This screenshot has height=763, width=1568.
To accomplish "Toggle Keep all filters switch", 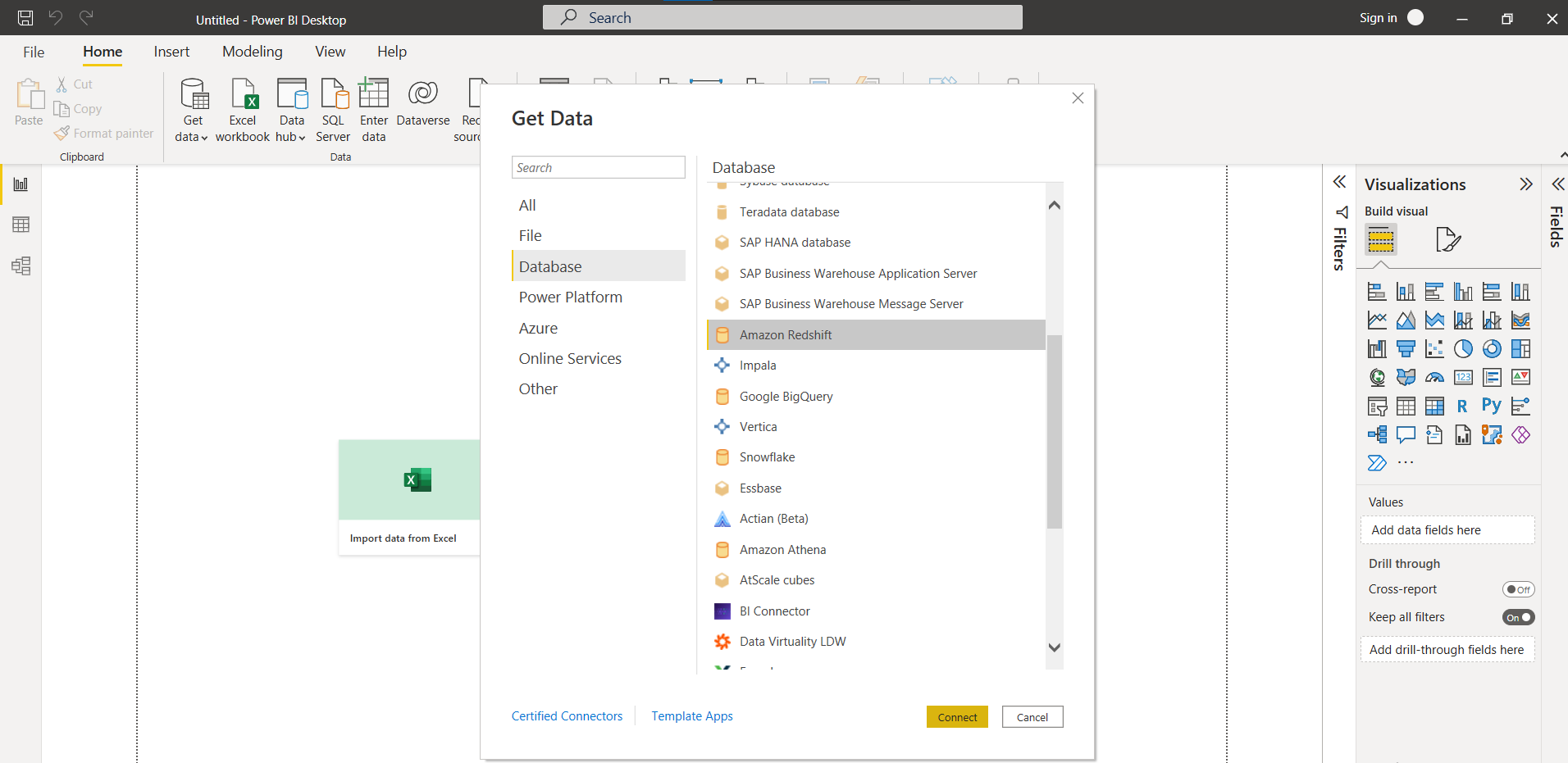I will 1518,617.
